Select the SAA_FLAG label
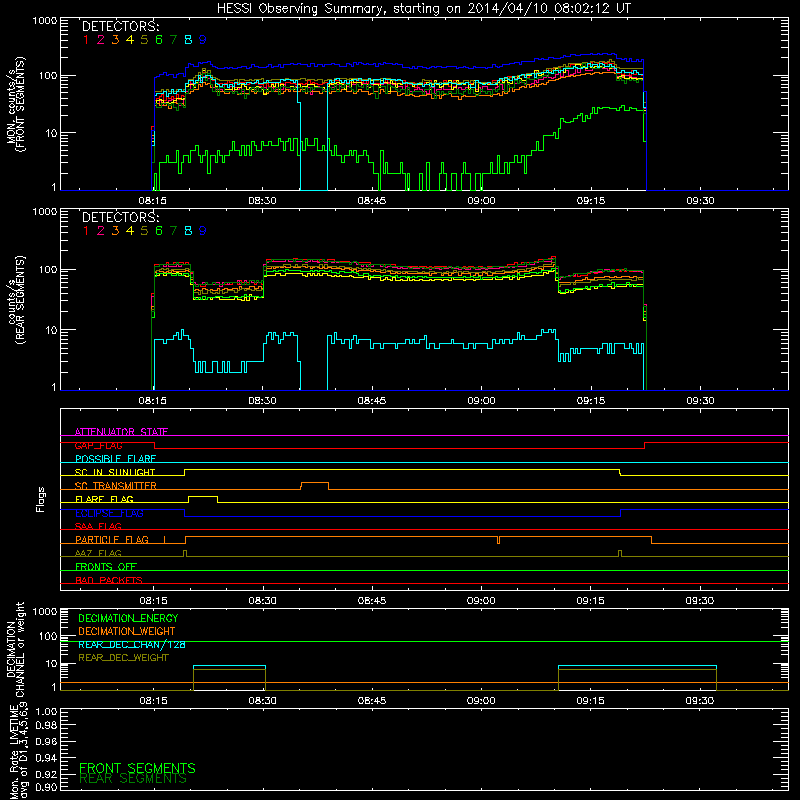This screenshot has height=800, width=800. pyautogui.click(x=98, y=526)
